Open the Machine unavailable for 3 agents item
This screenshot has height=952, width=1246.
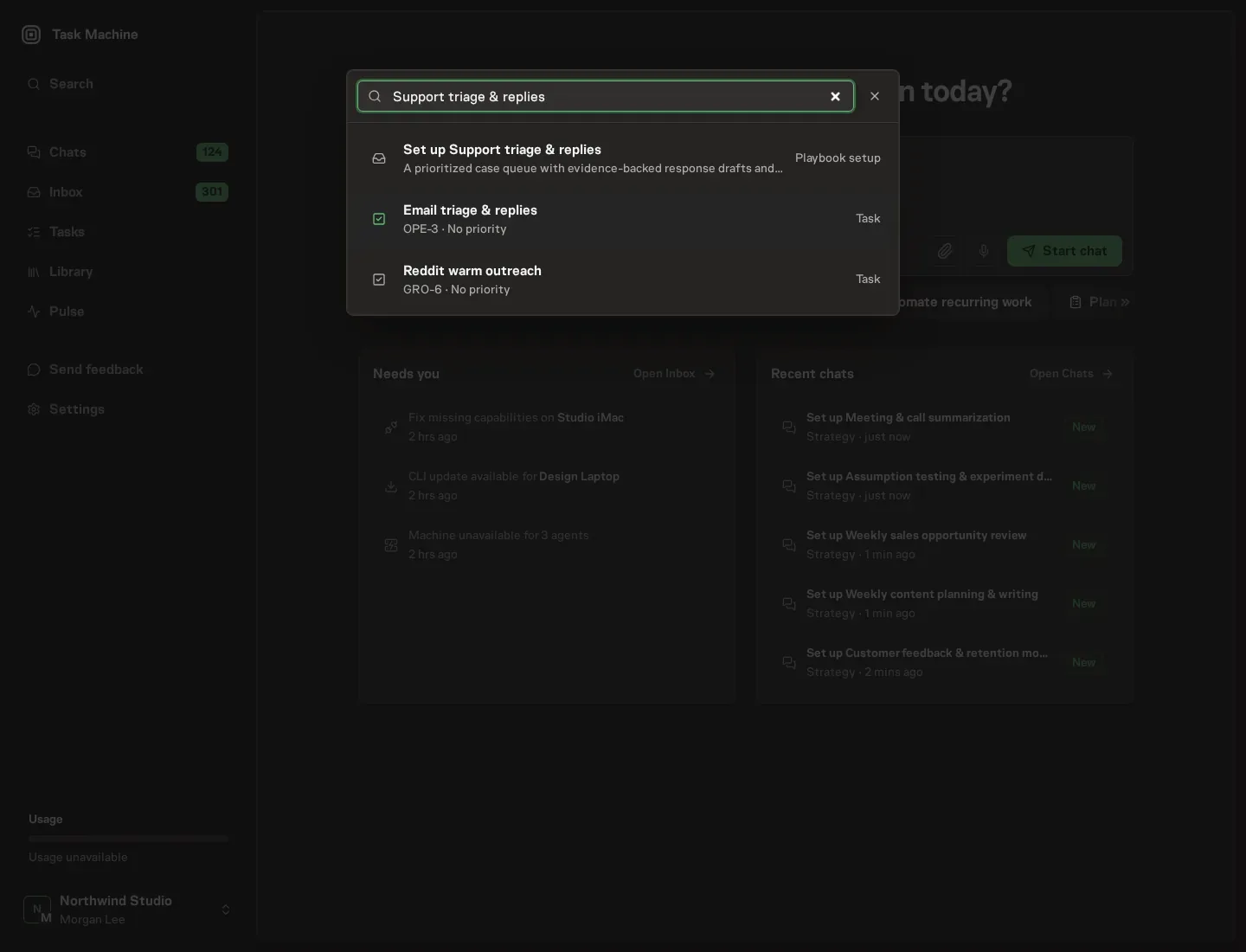tap(547, 545)
